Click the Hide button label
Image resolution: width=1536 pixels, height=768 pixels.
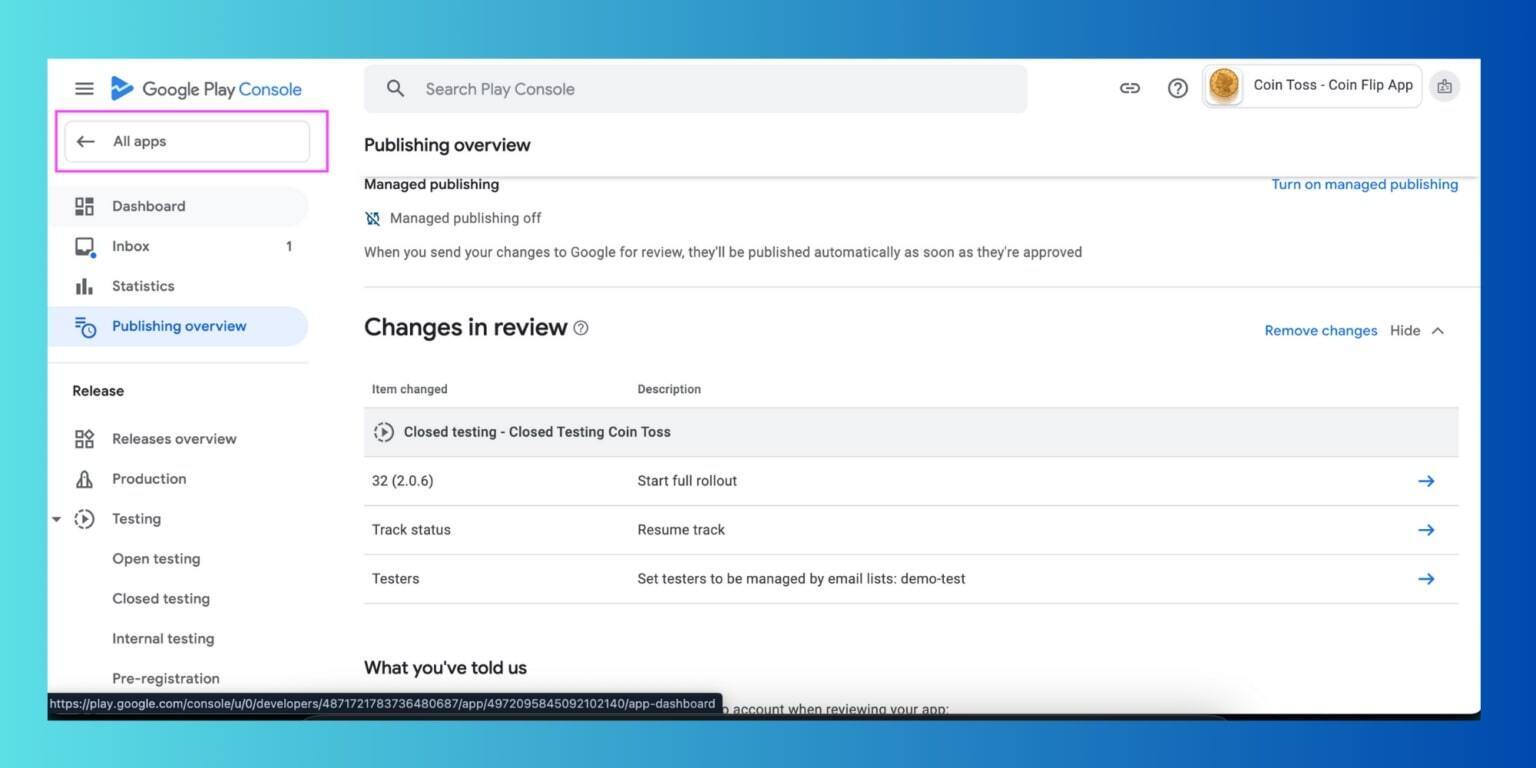[x=1405, y=331]
